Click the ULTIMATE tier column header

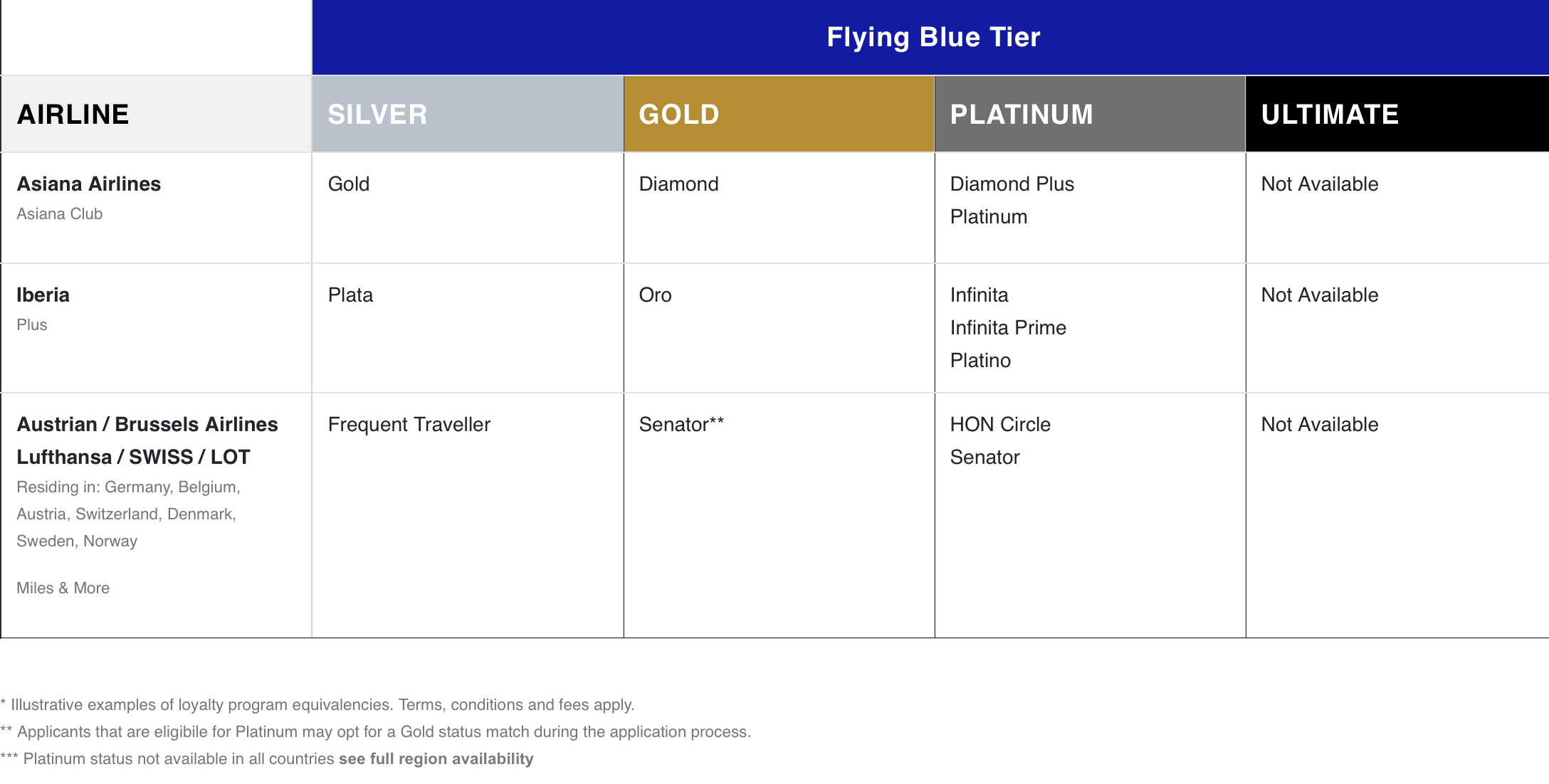click(1329, 115)
